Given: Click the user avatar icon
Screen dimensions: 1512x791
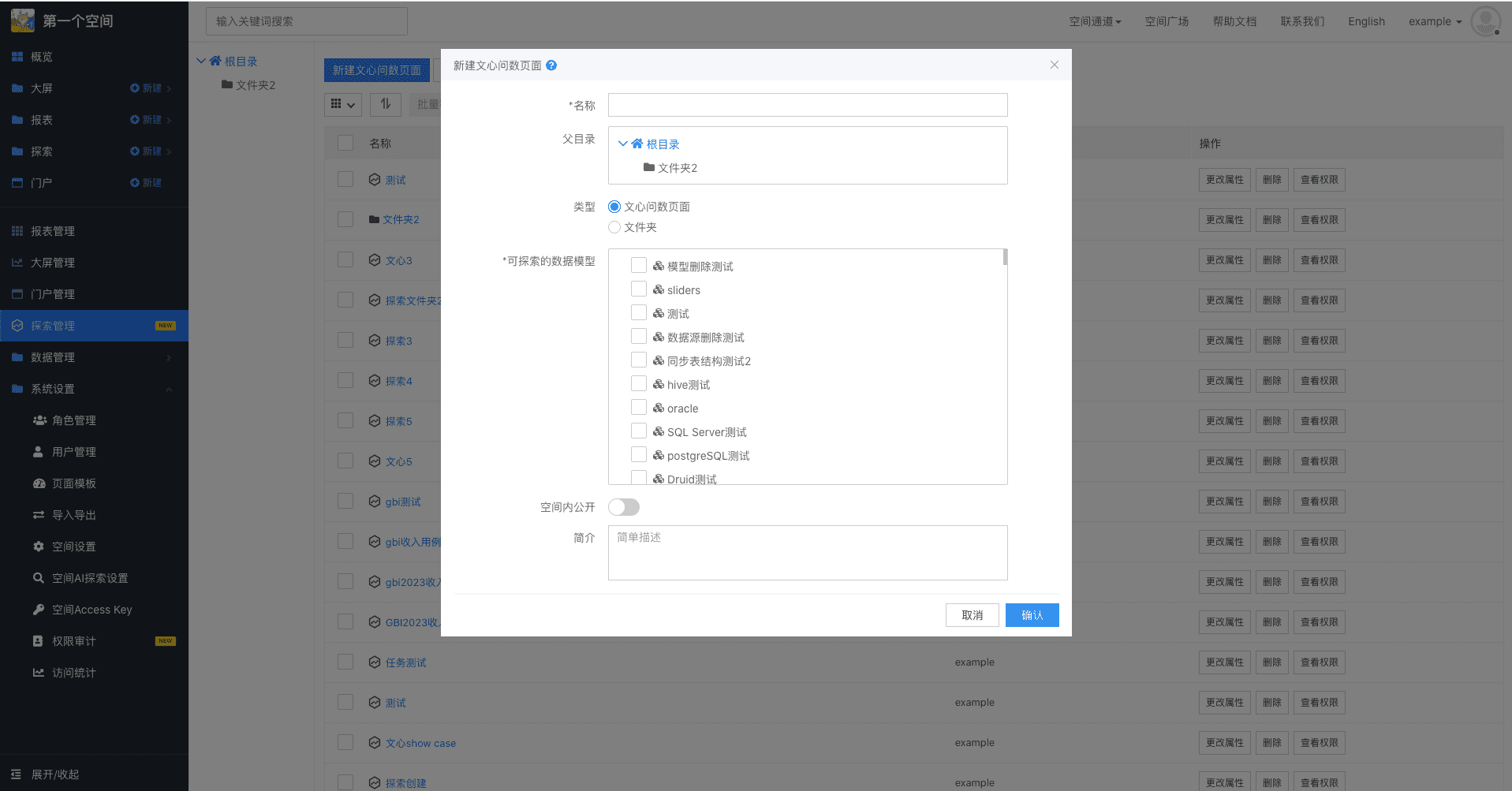Looking at the screenshot, I should click(x=1486, y=21).
